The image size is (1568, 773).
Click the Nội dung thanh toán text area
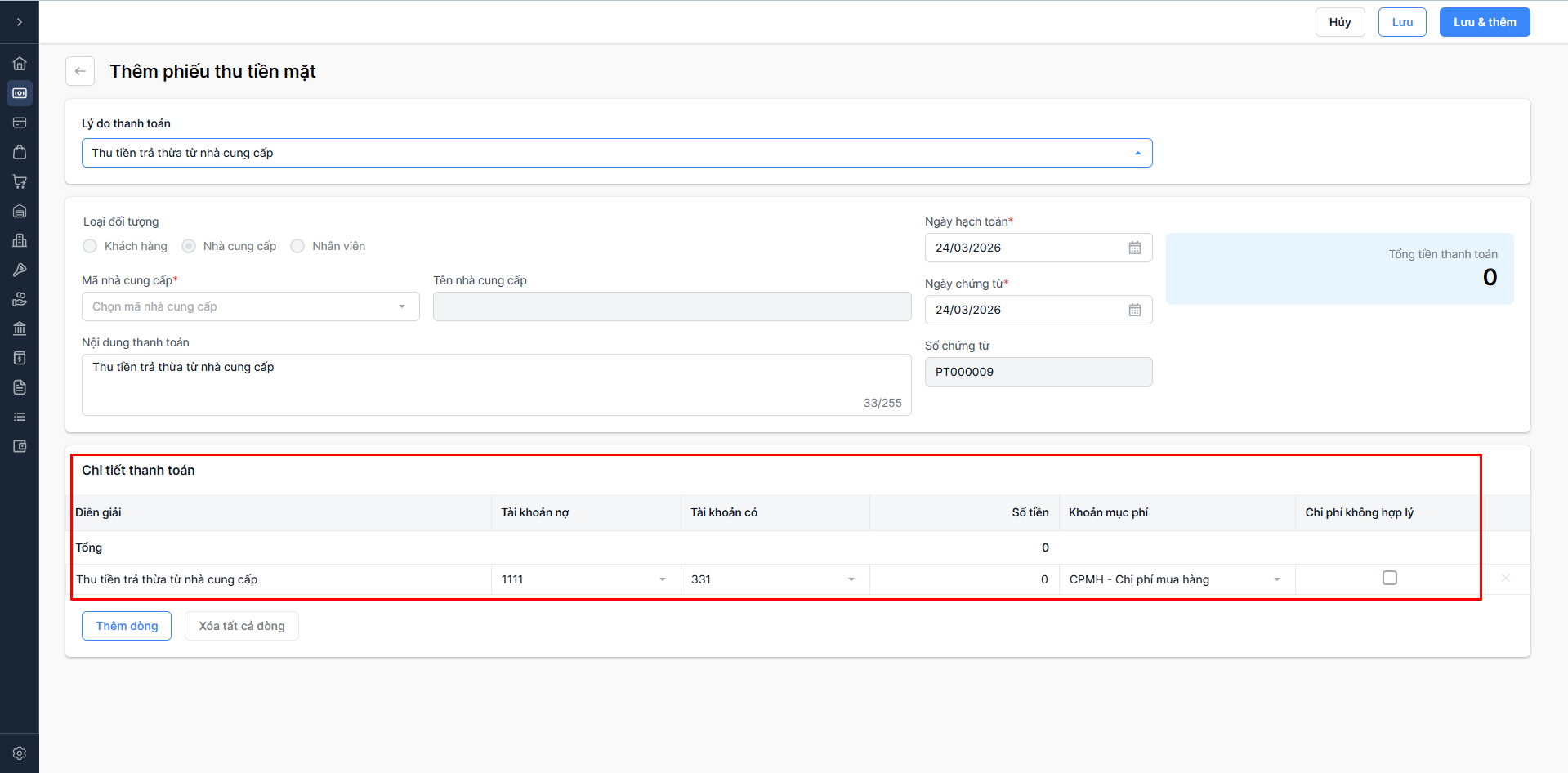click(x=496, y=384)
